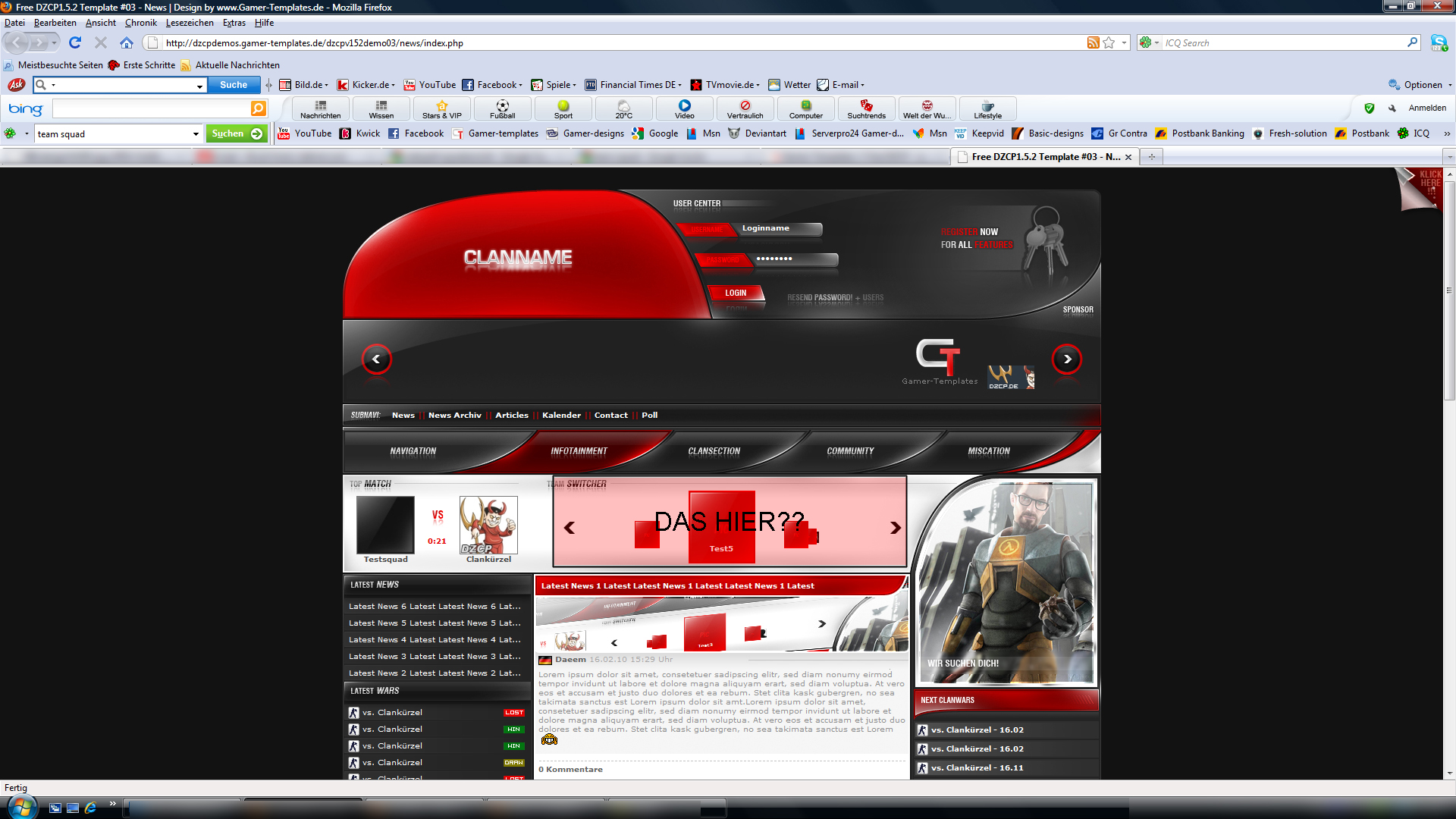Open the CLANSECTION site tab
Image resolution: width=1456 pixels, height=819 pixels.
pos(714,451)
